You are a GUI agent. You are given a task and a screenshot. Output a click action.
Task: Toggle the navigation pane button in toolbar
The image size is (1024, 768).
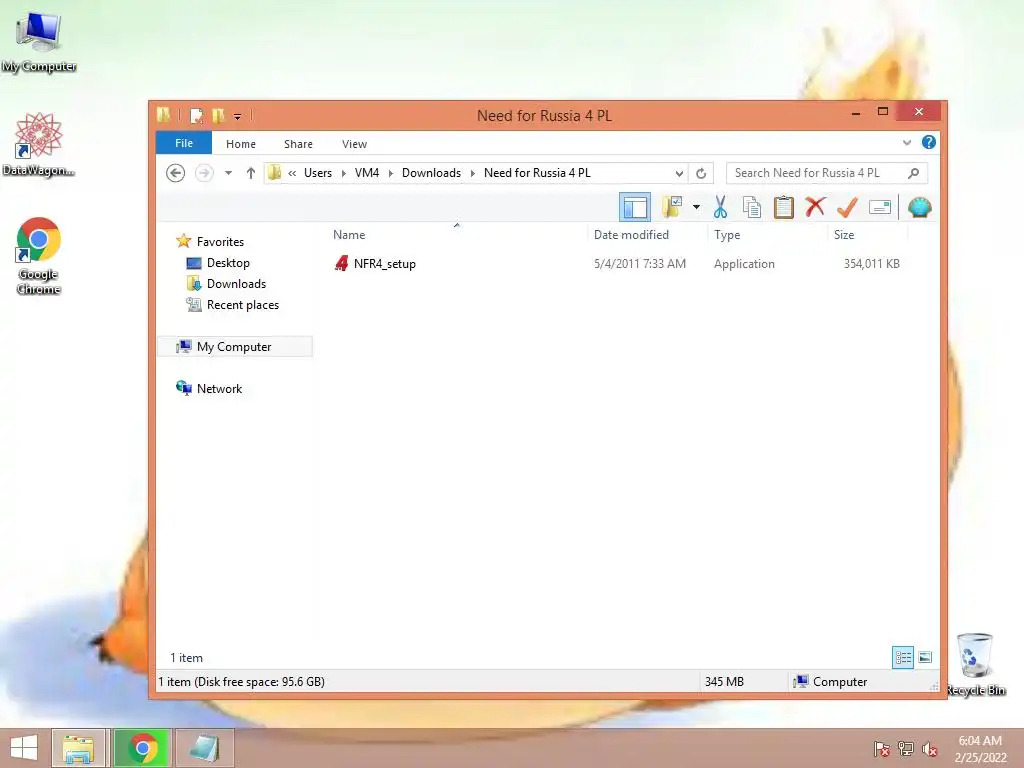tap(634, 208)
